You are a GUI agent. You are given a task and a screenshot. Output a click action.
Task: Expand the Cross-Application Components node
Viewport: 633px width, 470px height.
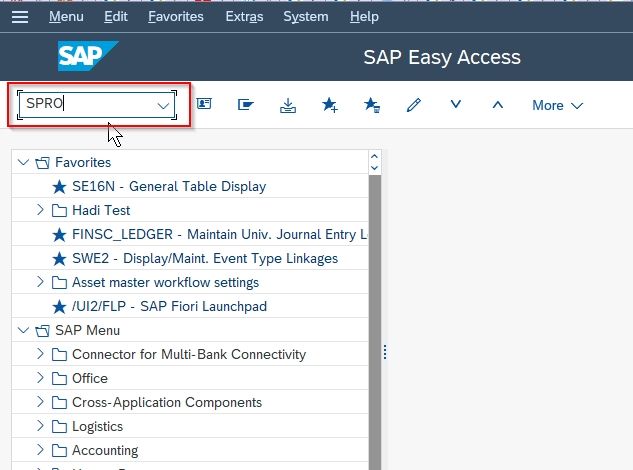(x=40, y=402)
